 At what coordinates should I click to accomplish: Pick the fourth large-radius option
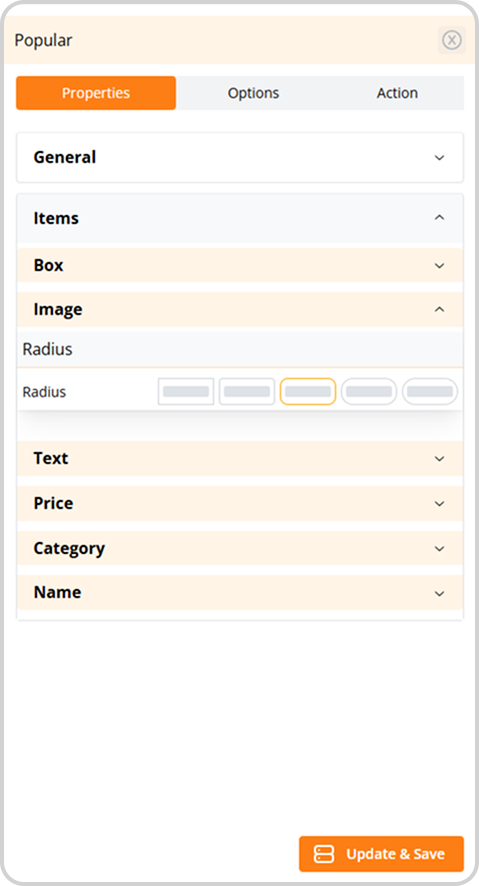369,392
